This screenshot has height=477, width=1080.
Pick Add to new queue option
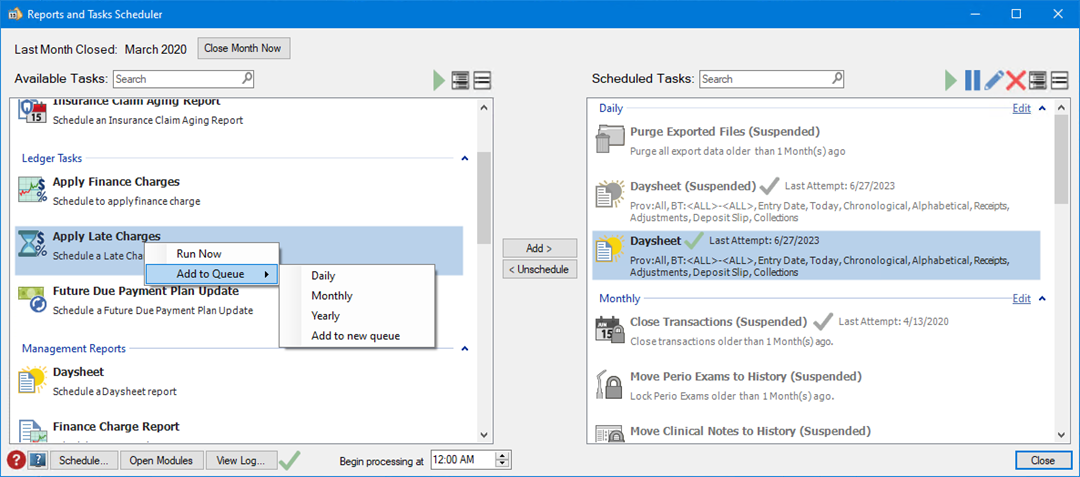coord(355,336)
